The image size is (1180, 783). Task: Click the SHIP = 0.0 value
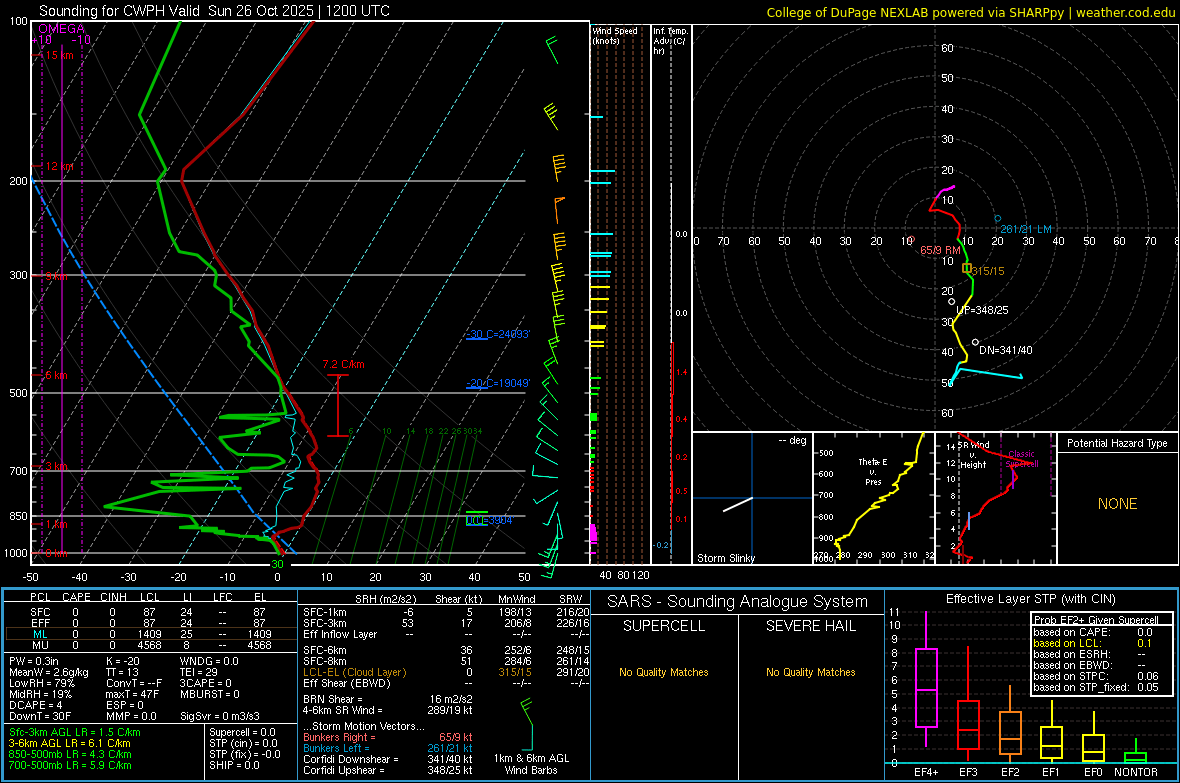234,765
